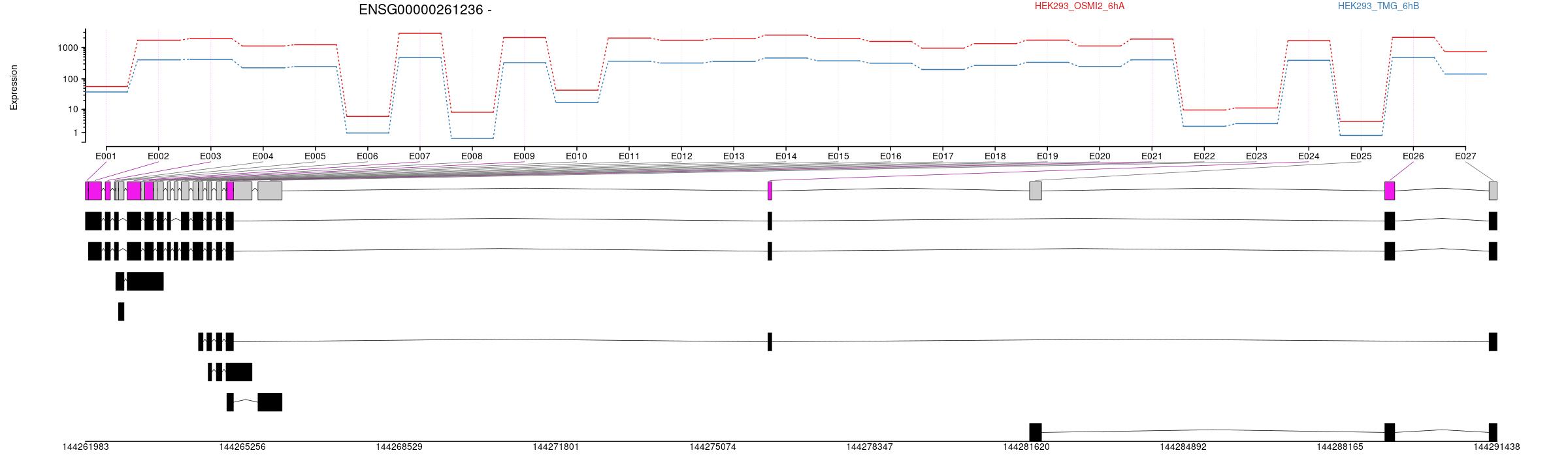The height and width of the screenshot is (457, 1568).
Task: Click exon label E011
Action: point(629,157)
